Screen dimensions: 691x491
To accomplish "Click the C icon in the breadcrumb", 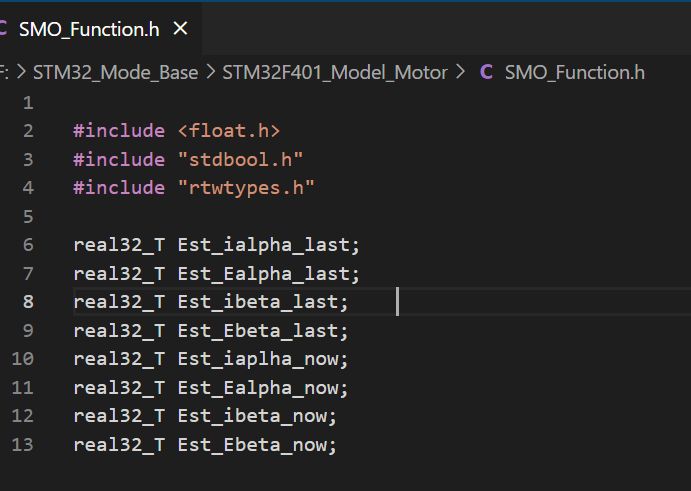I will 487,72.
